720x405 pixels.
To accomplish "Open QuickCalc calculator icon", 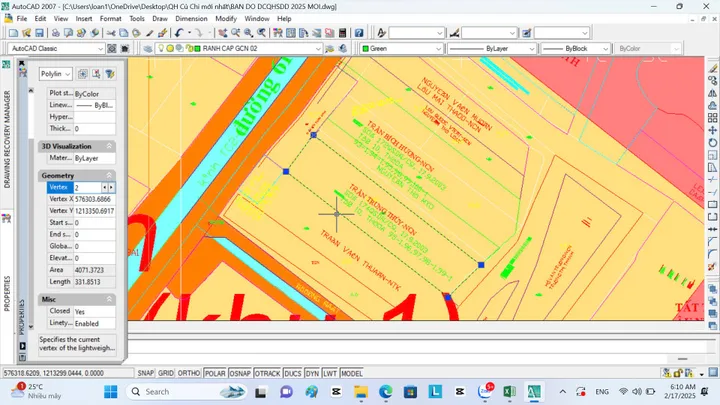I will tap(343, 33).
